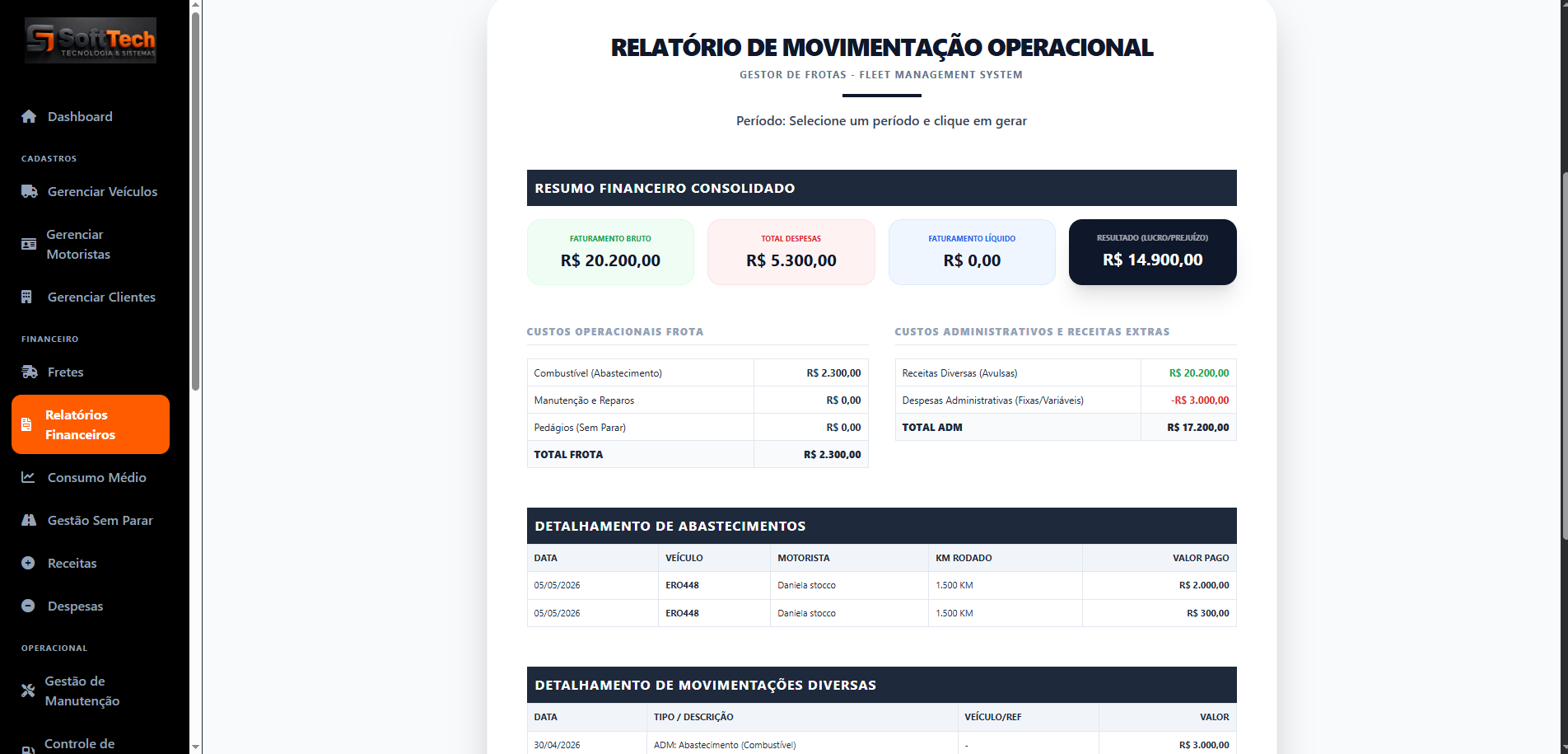The width and height of the screenshot is (1568, 754).
Task: Click the Resultado (Lucro/Prejuízo) R$ 14.900,00 card
Action: [x=1153, y=252]
